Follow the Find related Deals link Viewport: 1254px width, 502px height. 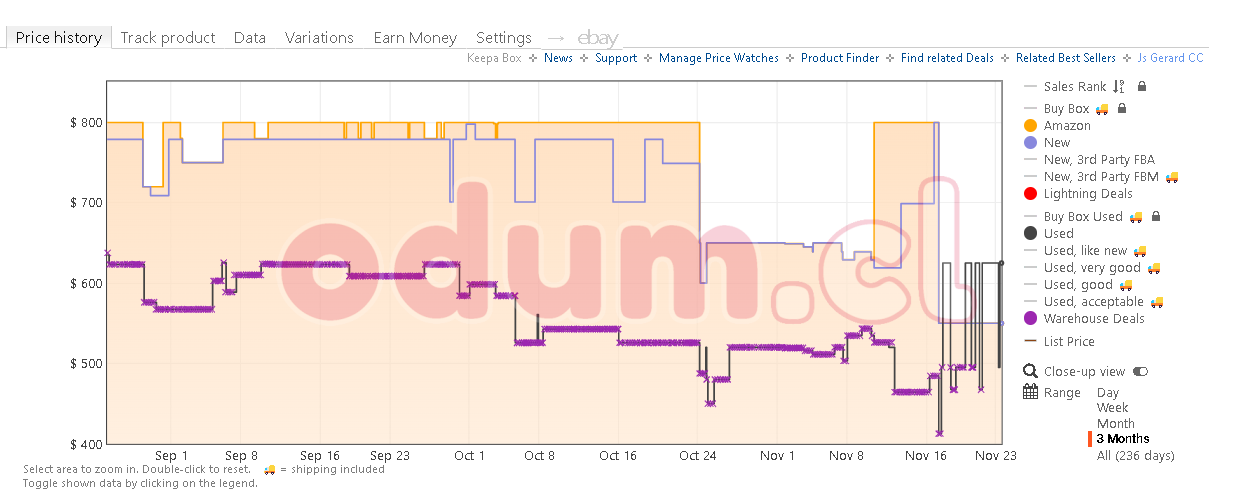pos(947,58)
